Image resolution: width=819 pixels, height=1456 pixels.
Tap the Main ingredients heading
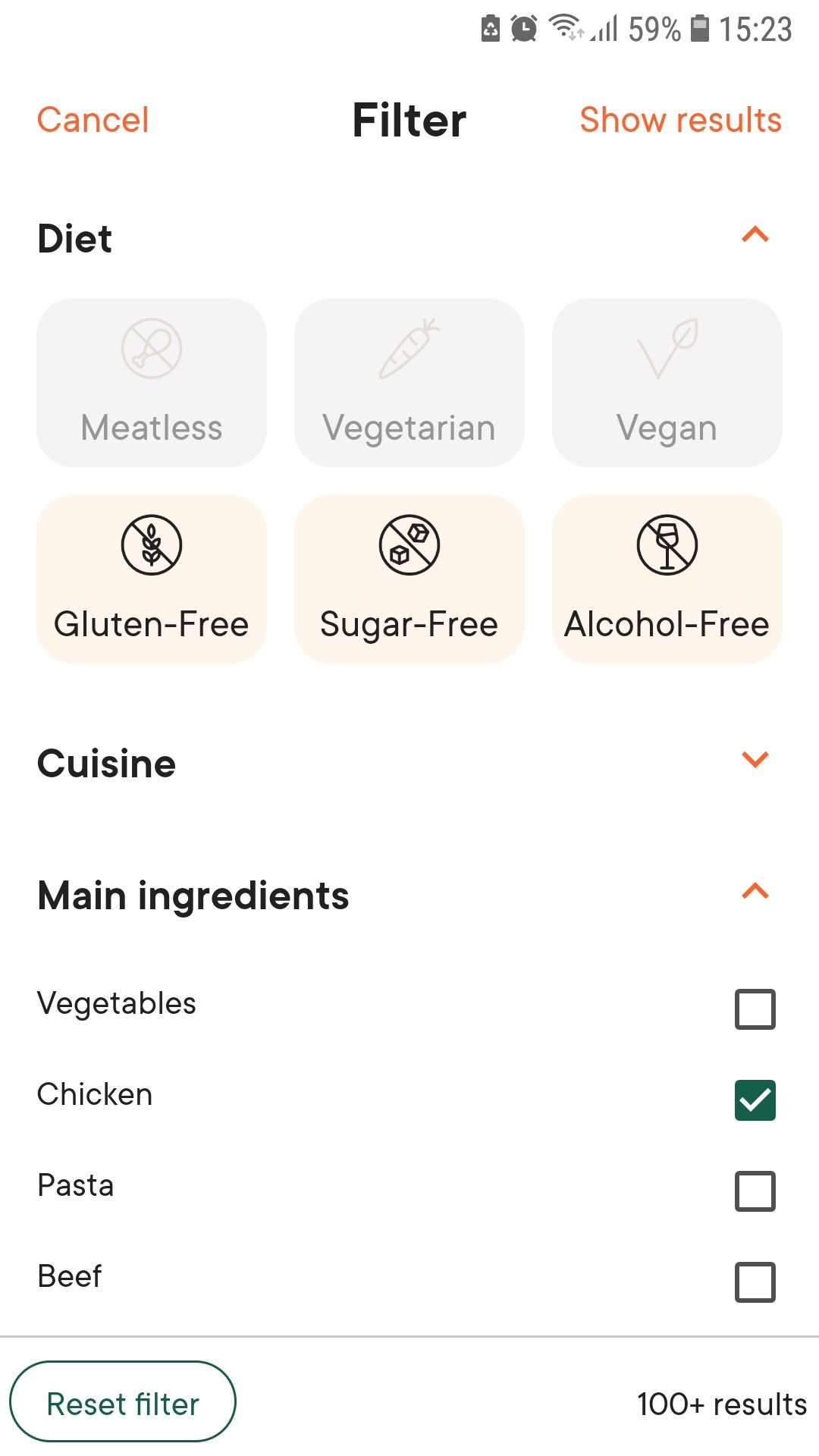point(193,896)
